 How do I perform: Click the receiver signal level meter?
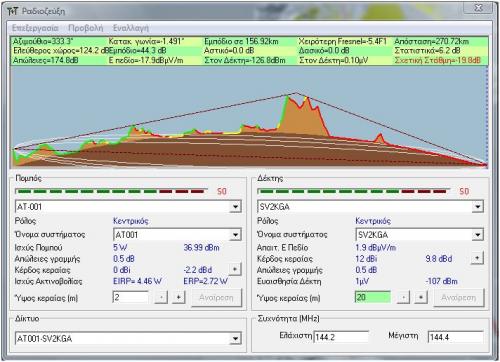tap(353, 191)
